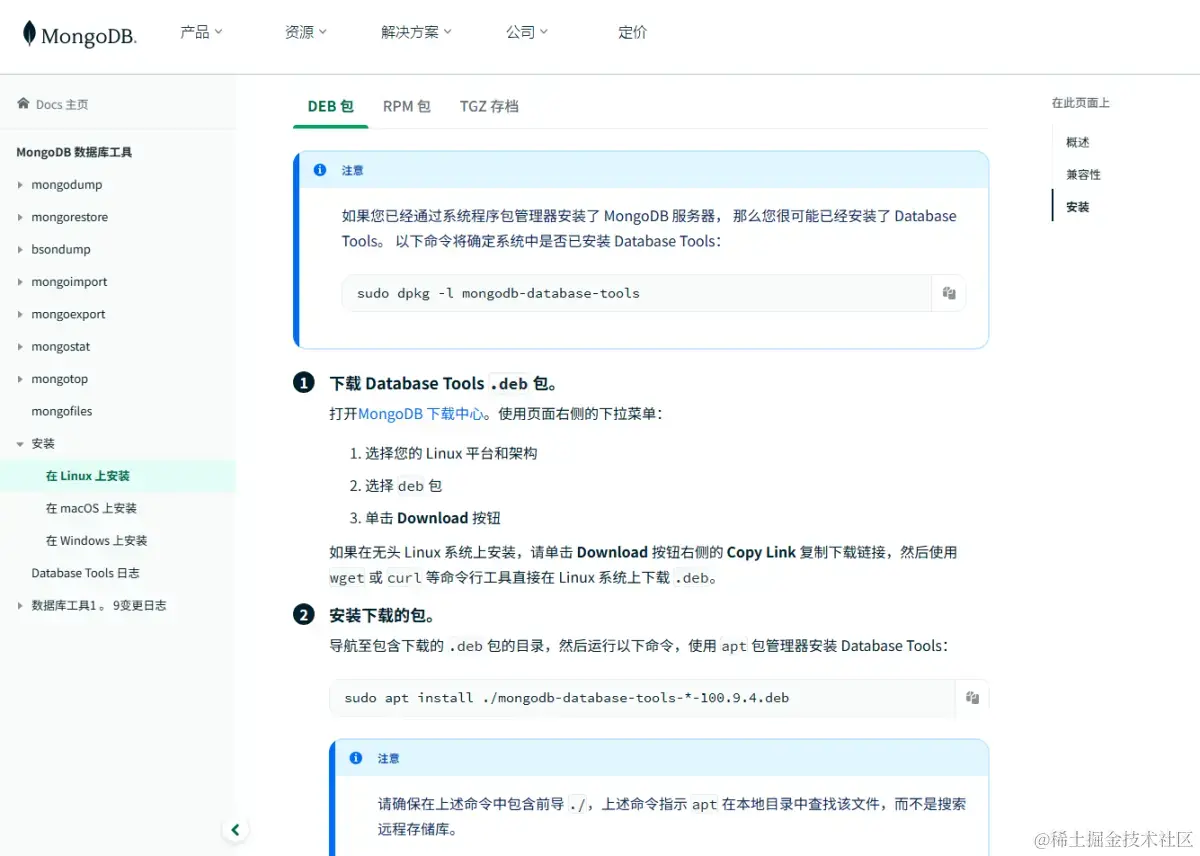
Task: Click the info icon in the bottom 注意 callout
Action: pos(355,758)
